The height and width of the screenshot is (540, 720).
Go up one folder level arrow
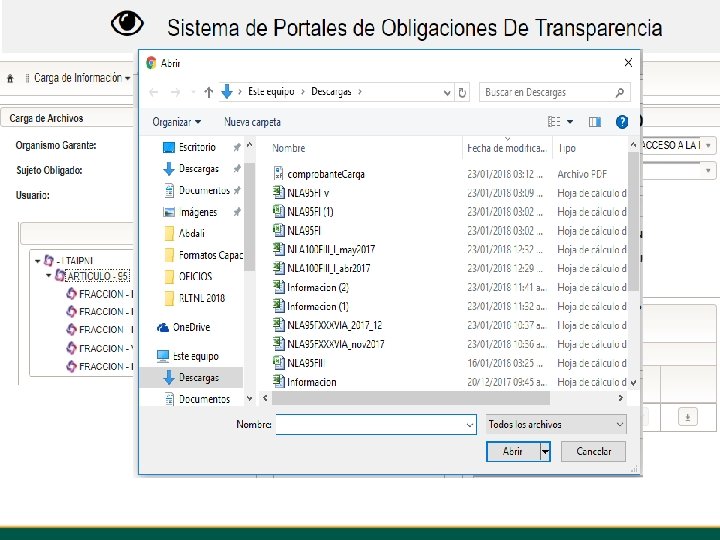pyautogui.click(x=208, y=92)
